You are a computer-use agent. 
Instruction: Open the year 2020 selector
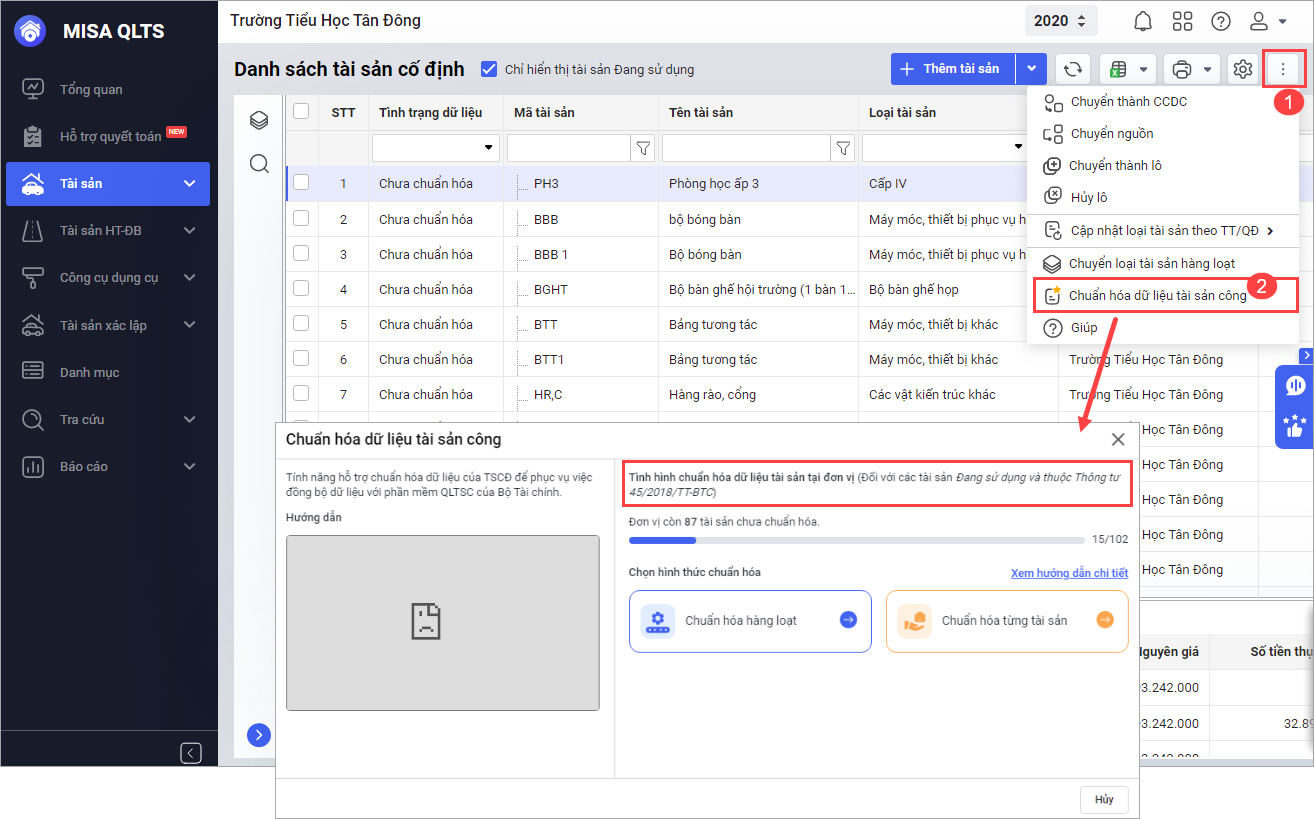[x=1060, y=21]
